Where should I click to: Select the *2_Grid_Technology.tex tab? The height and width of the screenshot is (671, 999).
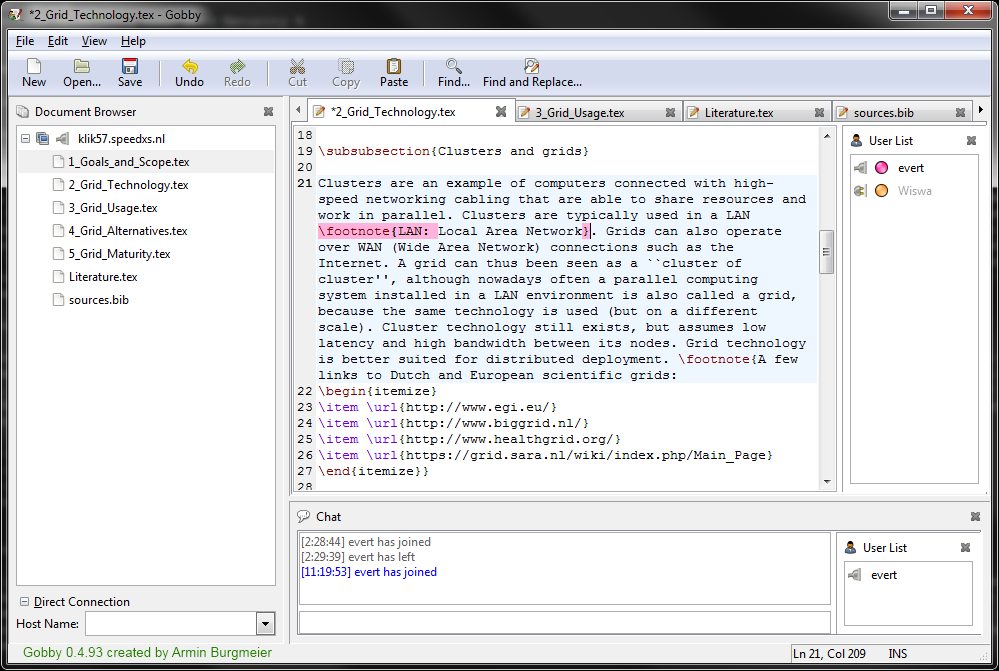point(393,112)
